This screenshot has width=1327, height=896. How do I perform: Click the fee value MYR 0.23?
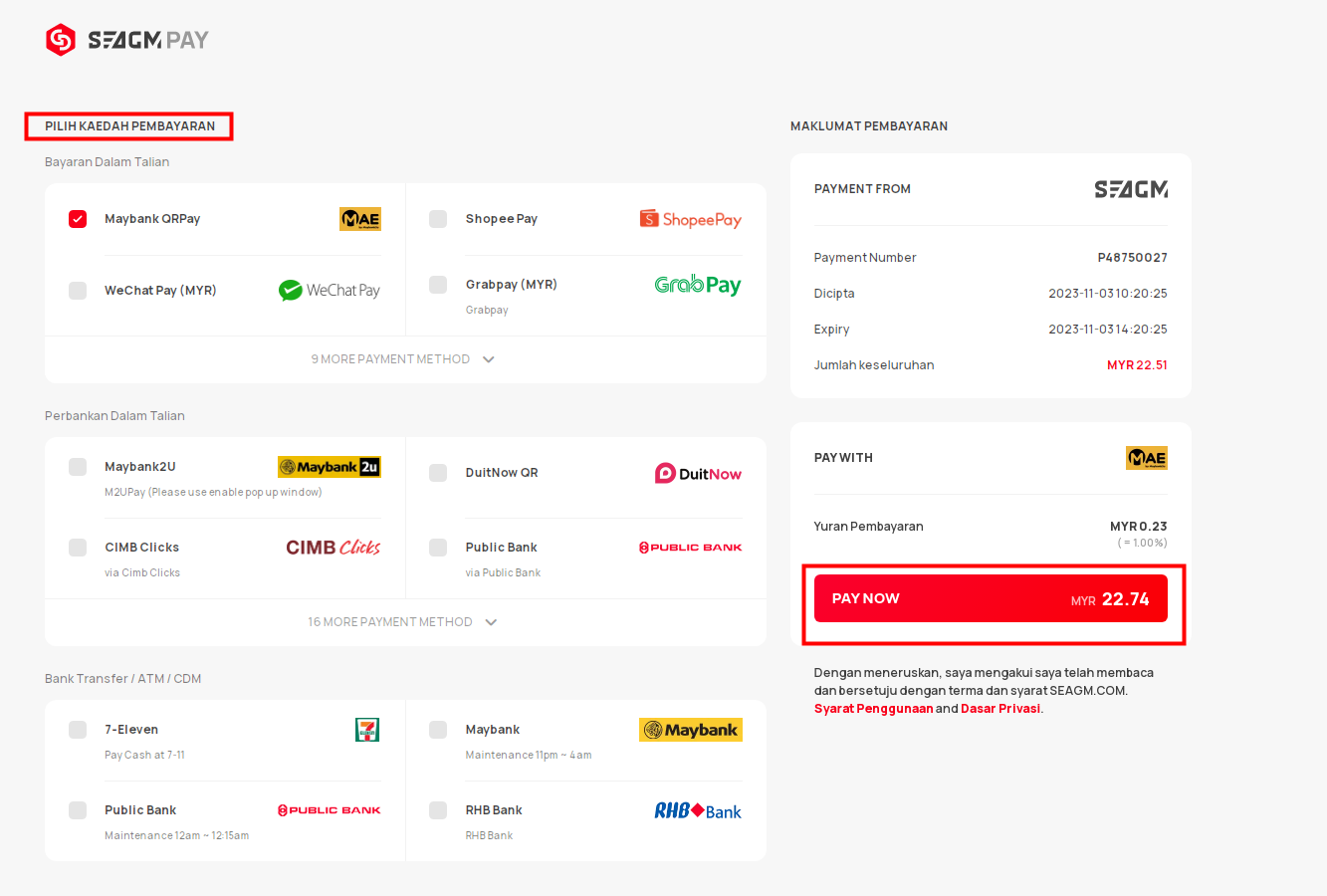pyautogui.click(x=1139, y=527)
